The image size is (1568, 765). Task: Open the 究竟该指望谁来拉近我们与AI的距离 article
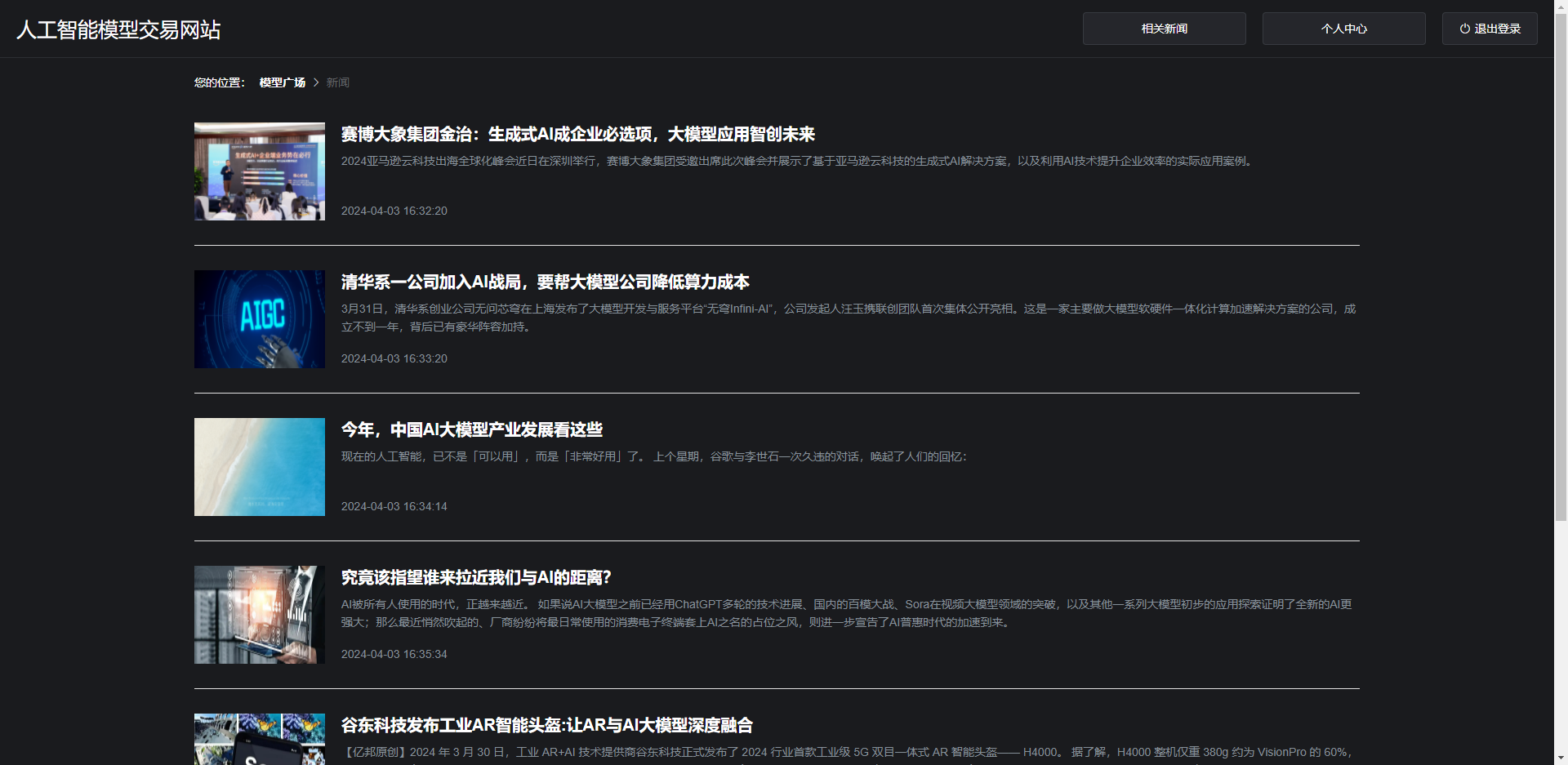(x=475, y=577)
